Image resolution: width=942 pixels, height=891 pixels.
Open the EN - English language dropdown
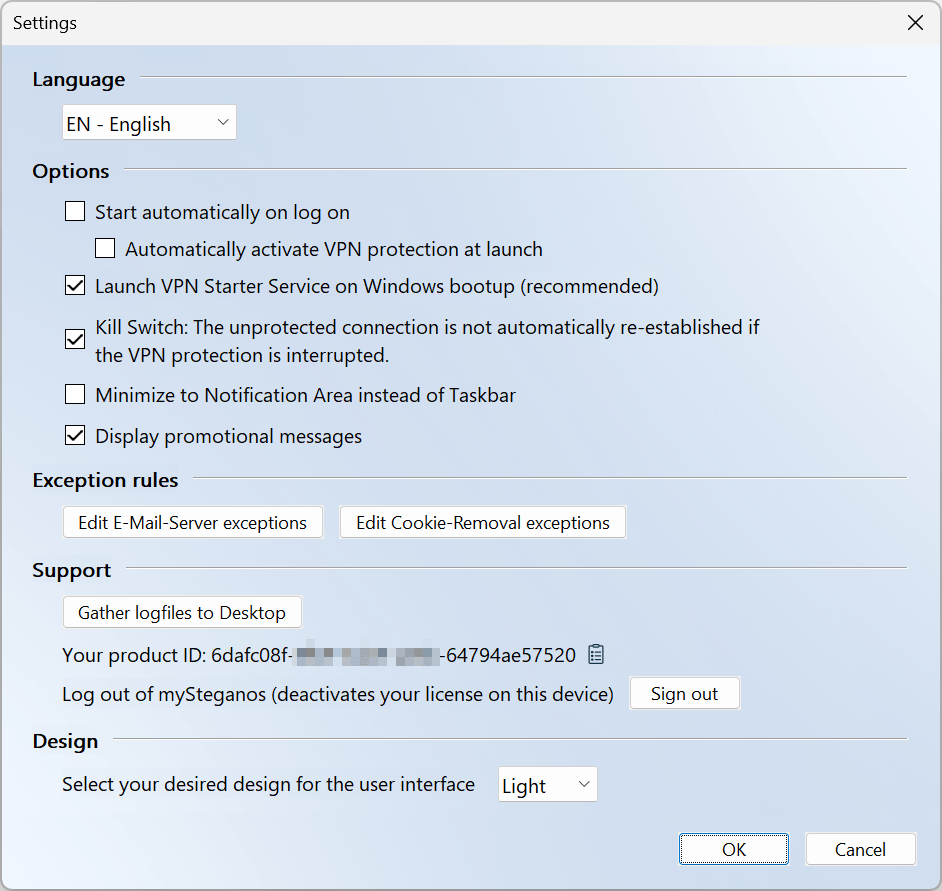point(148,122)
